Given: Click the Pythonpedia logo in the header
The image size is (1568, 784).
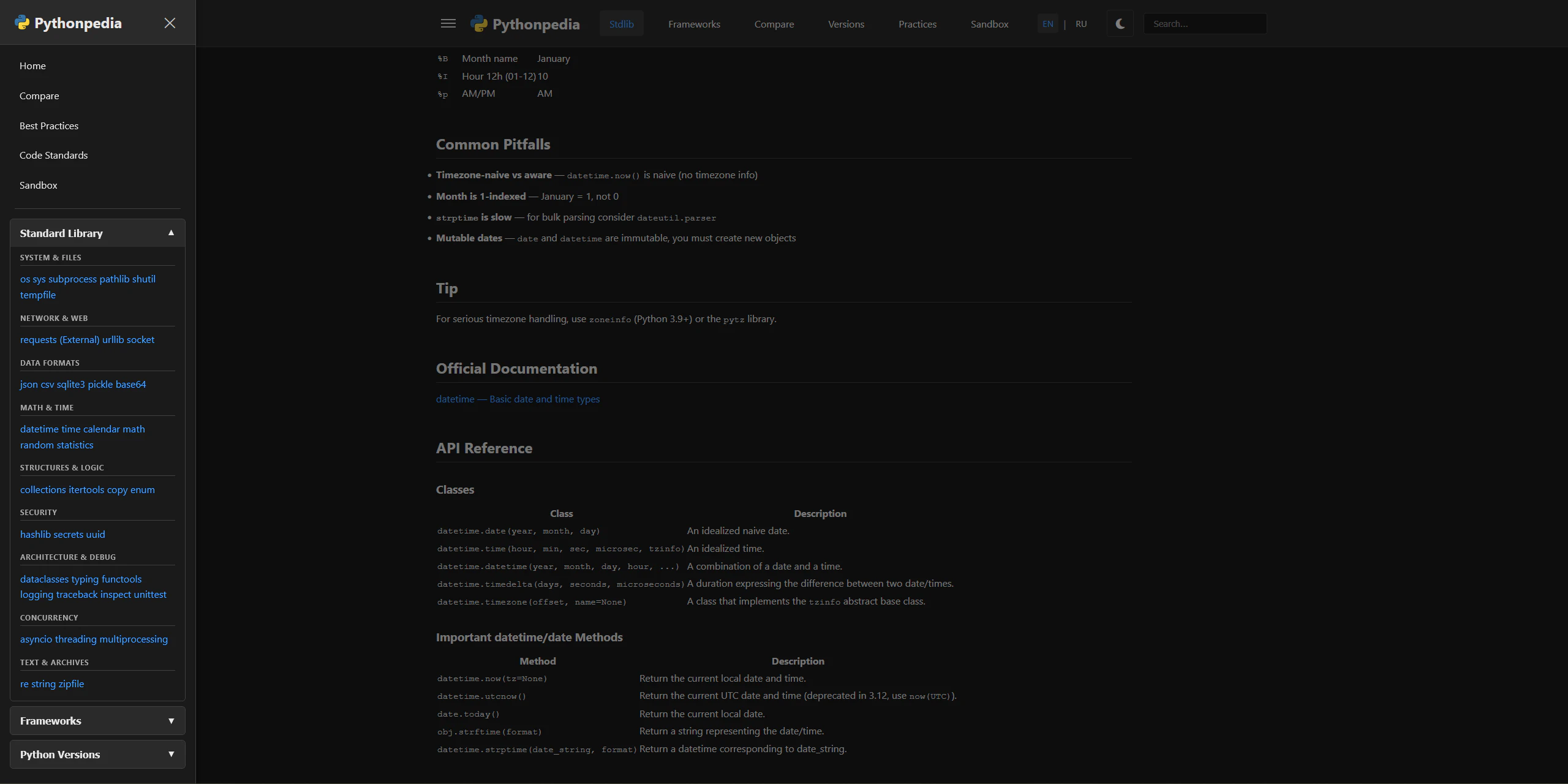Looking at the screenshot, I should click(526, 24).
